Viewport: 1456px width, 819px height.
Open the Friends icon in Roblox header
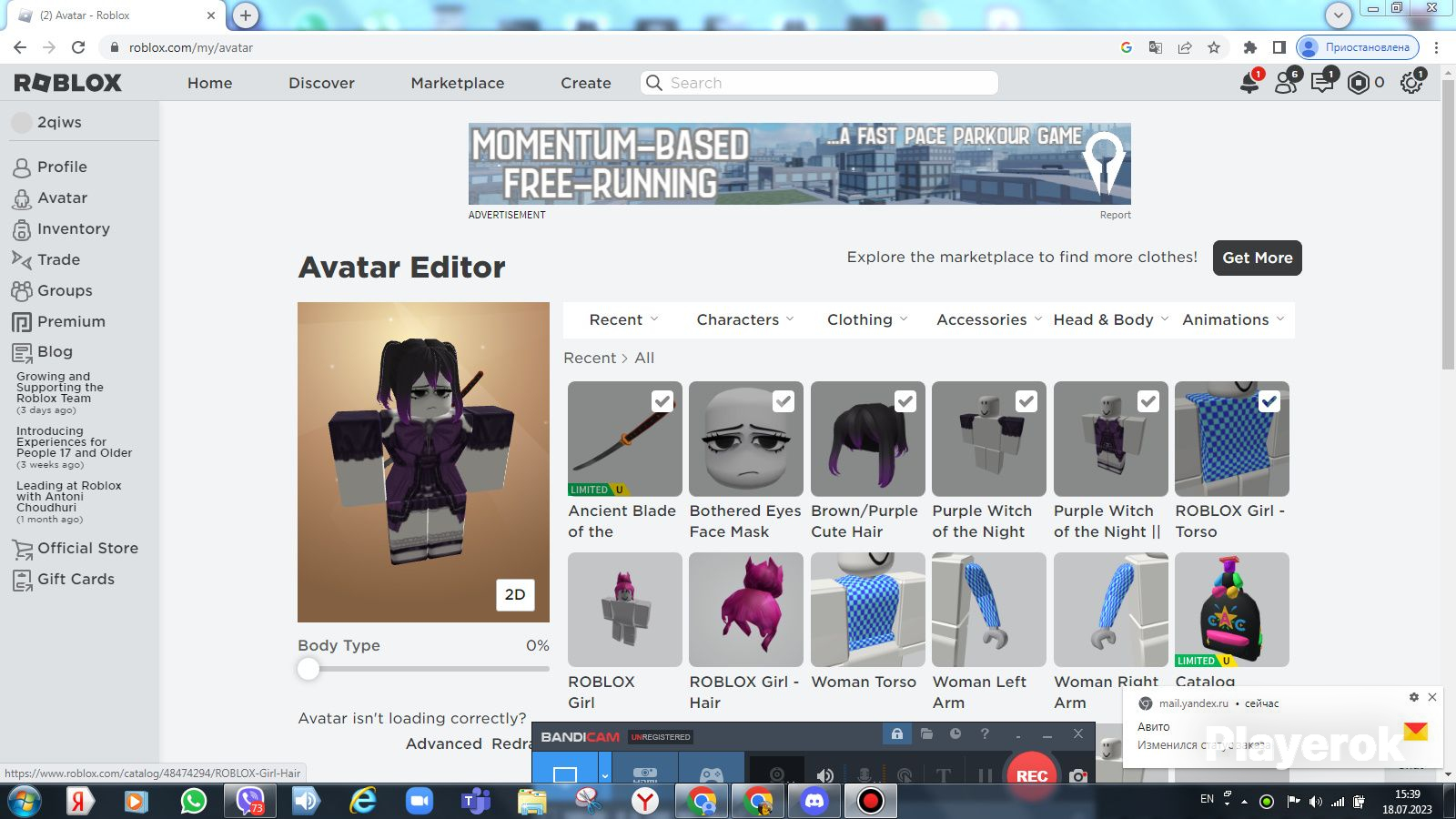(1286, 83)
